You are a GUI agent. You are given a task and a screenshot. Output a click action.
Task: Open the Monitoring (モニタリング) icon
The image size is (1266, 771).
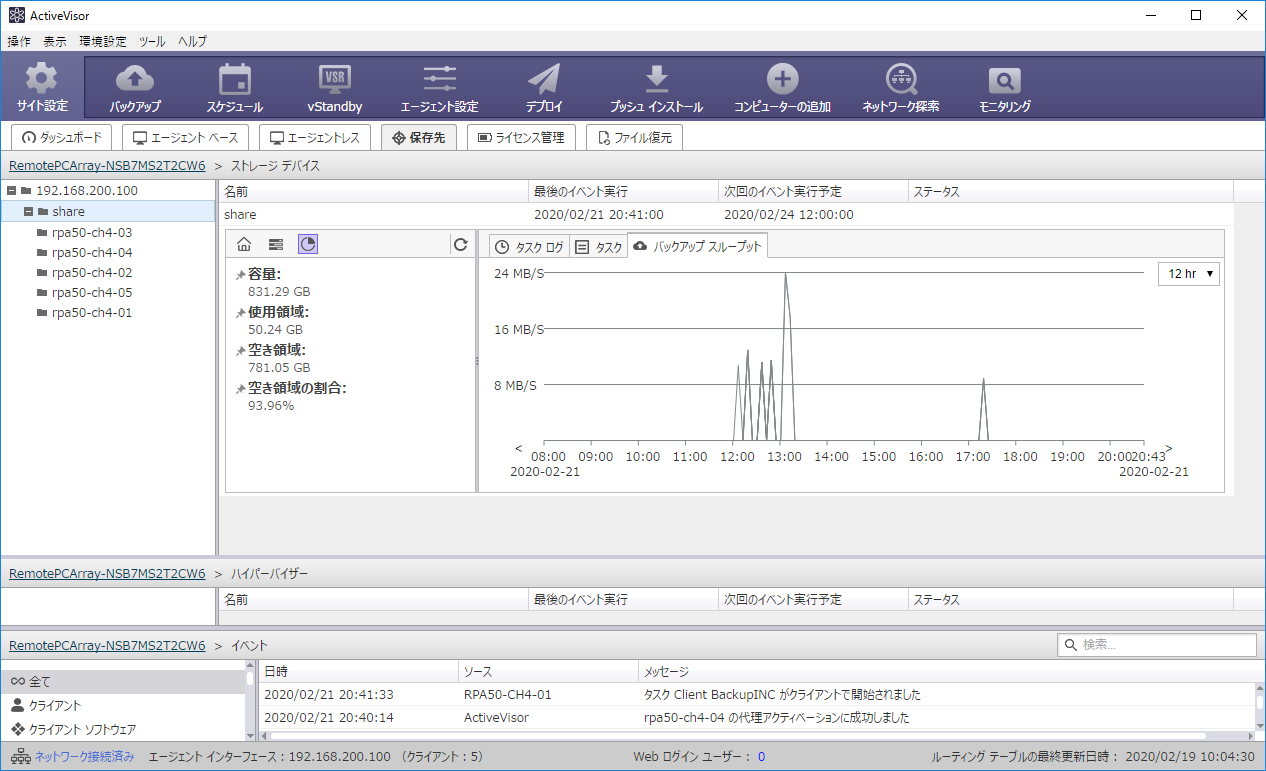click(x=1004, y=81)
